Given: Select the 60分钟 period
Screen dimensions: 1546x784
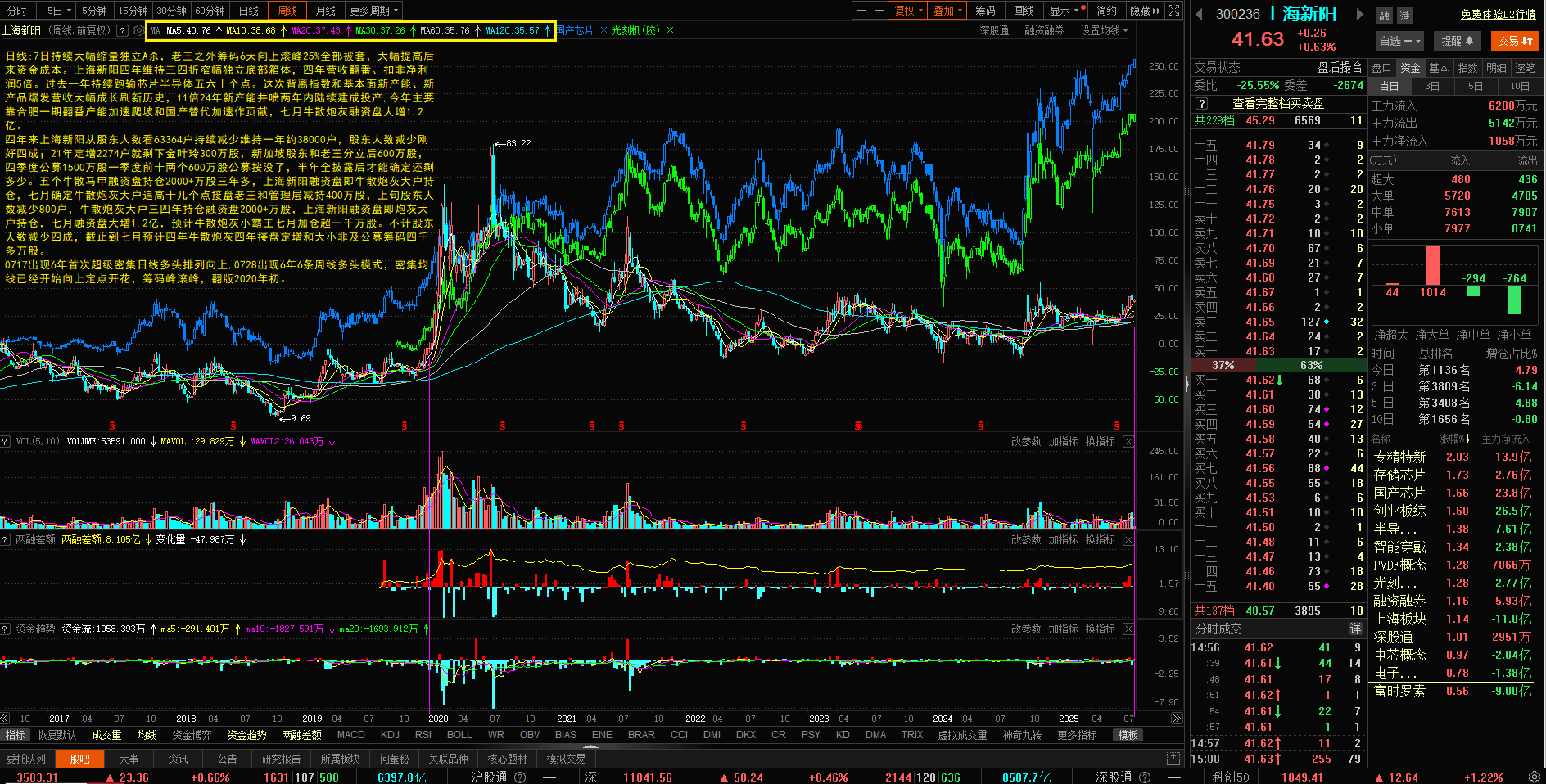Looking at the screenshot, I should point(210,11).
